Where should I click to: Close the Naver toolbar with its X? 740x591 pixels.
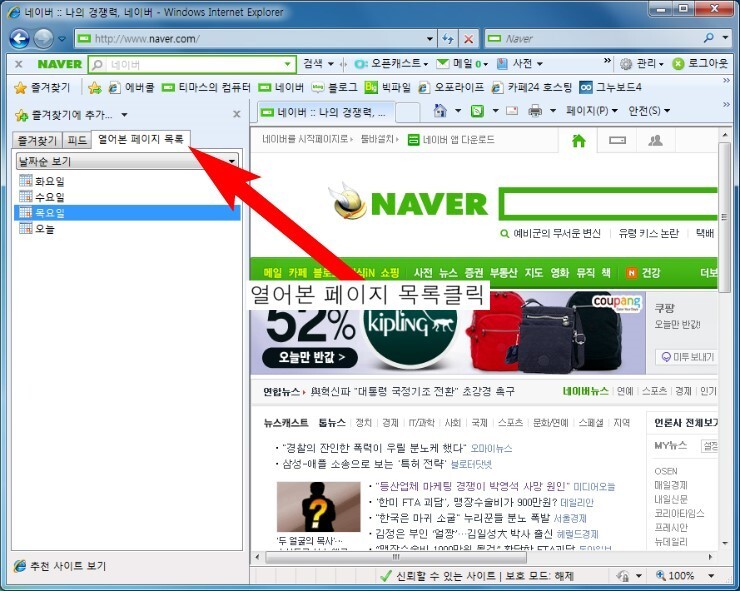pyautogui.click(x=18, y=64)
